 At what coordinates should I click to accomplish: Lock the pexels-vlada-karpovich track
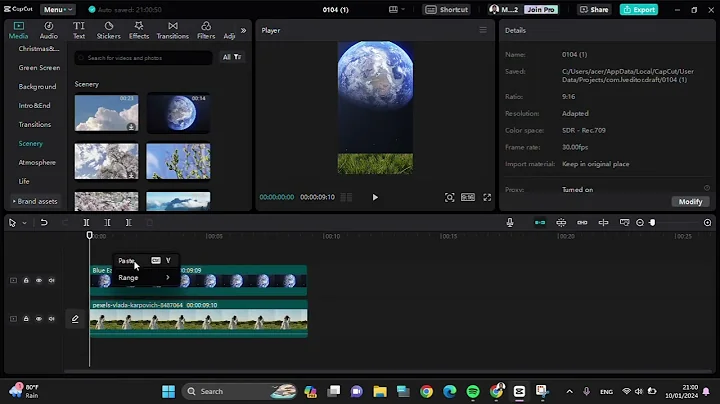coord(26,319)
